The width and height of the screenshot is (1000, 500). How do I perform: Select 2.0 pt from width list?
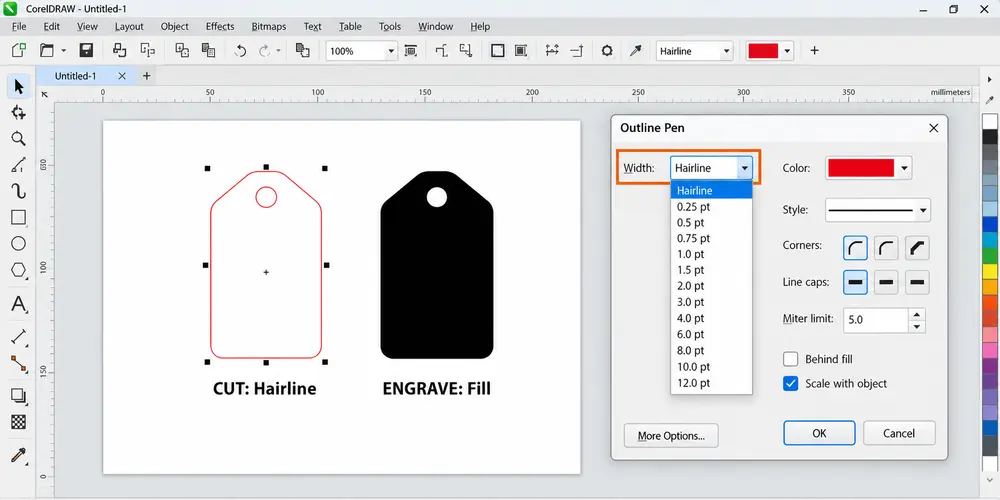(712, 286)
